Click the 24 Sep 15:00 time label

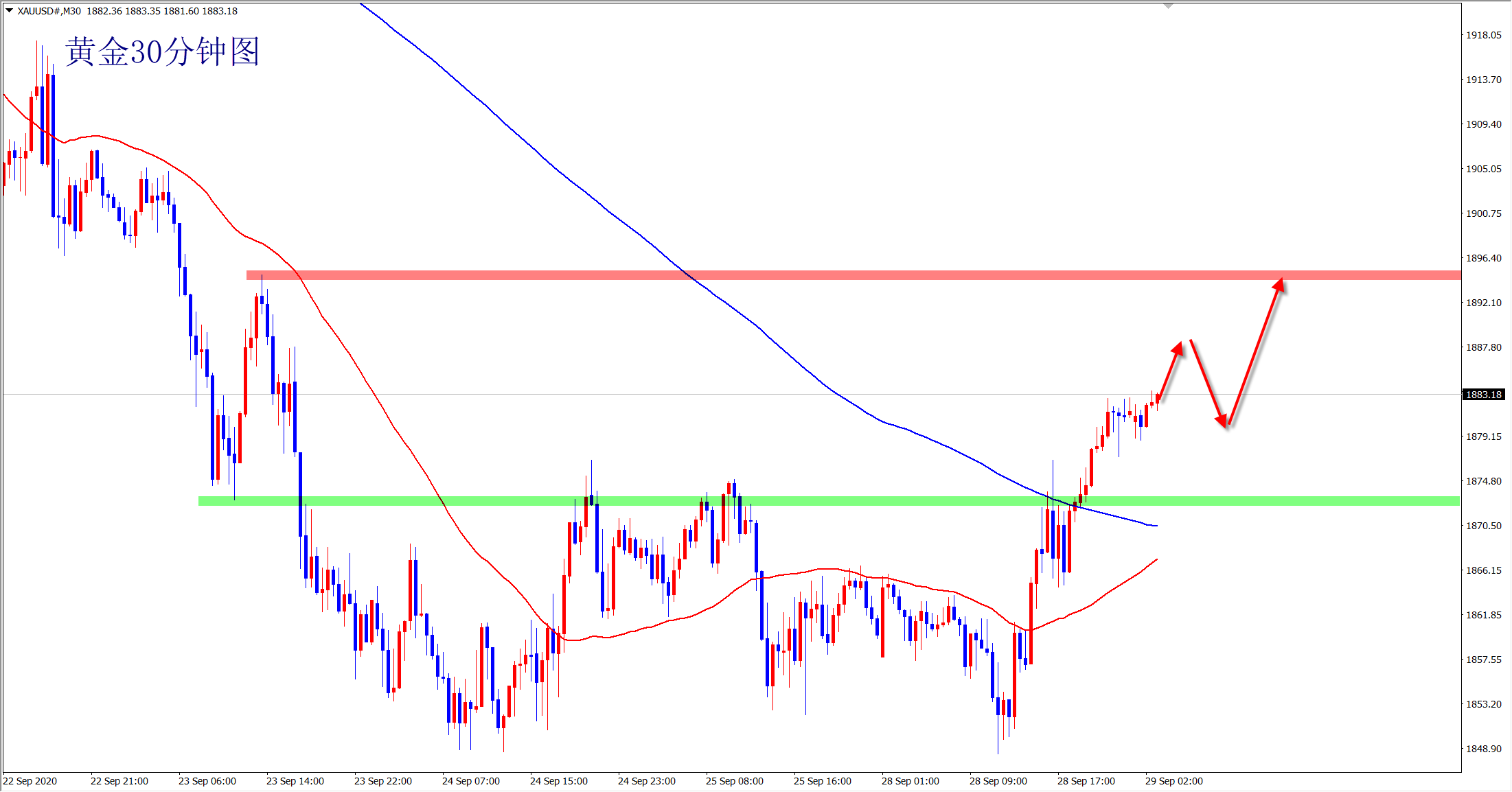558,781
